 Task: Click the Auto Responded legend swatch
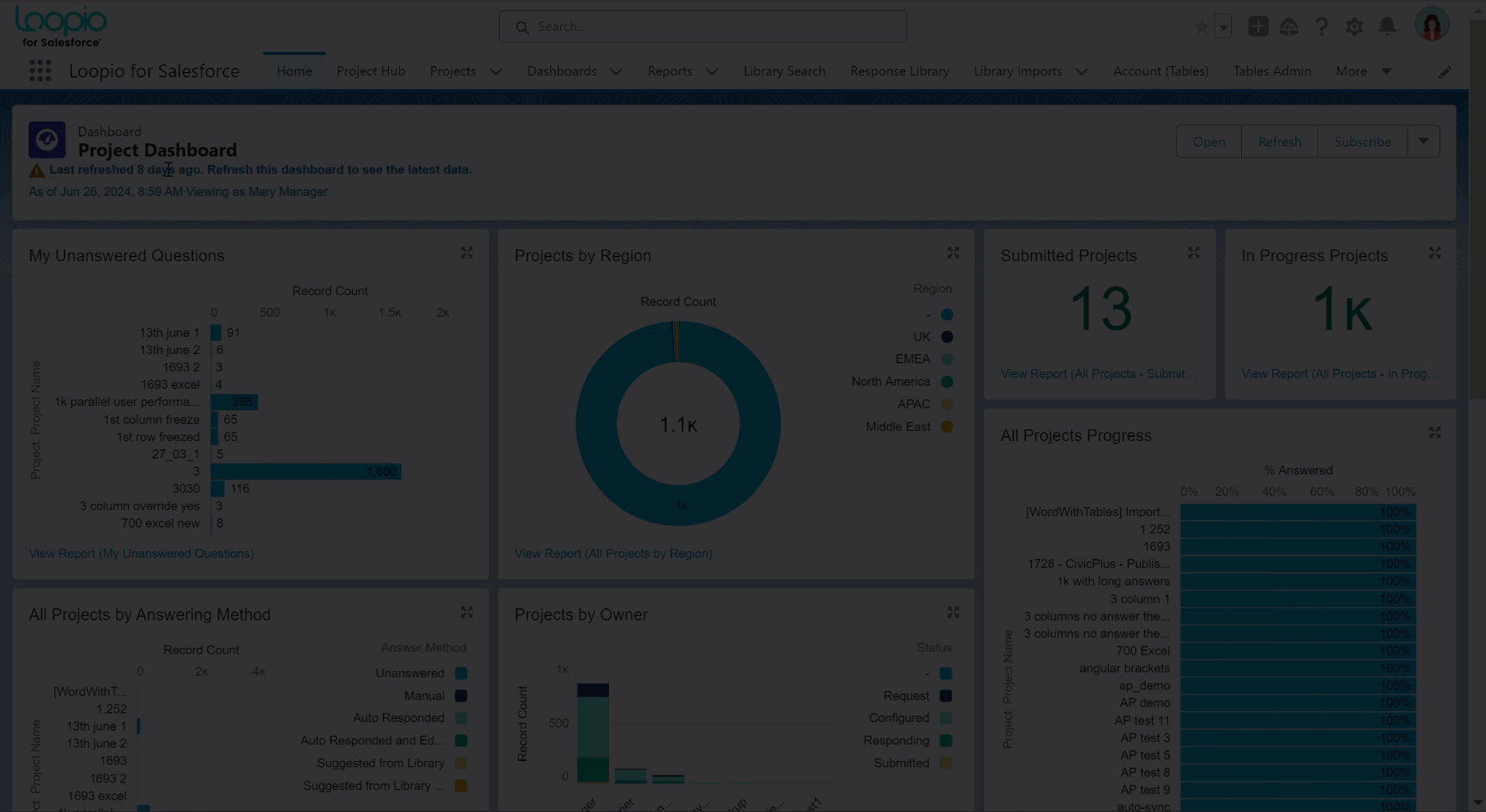(461, 718)
